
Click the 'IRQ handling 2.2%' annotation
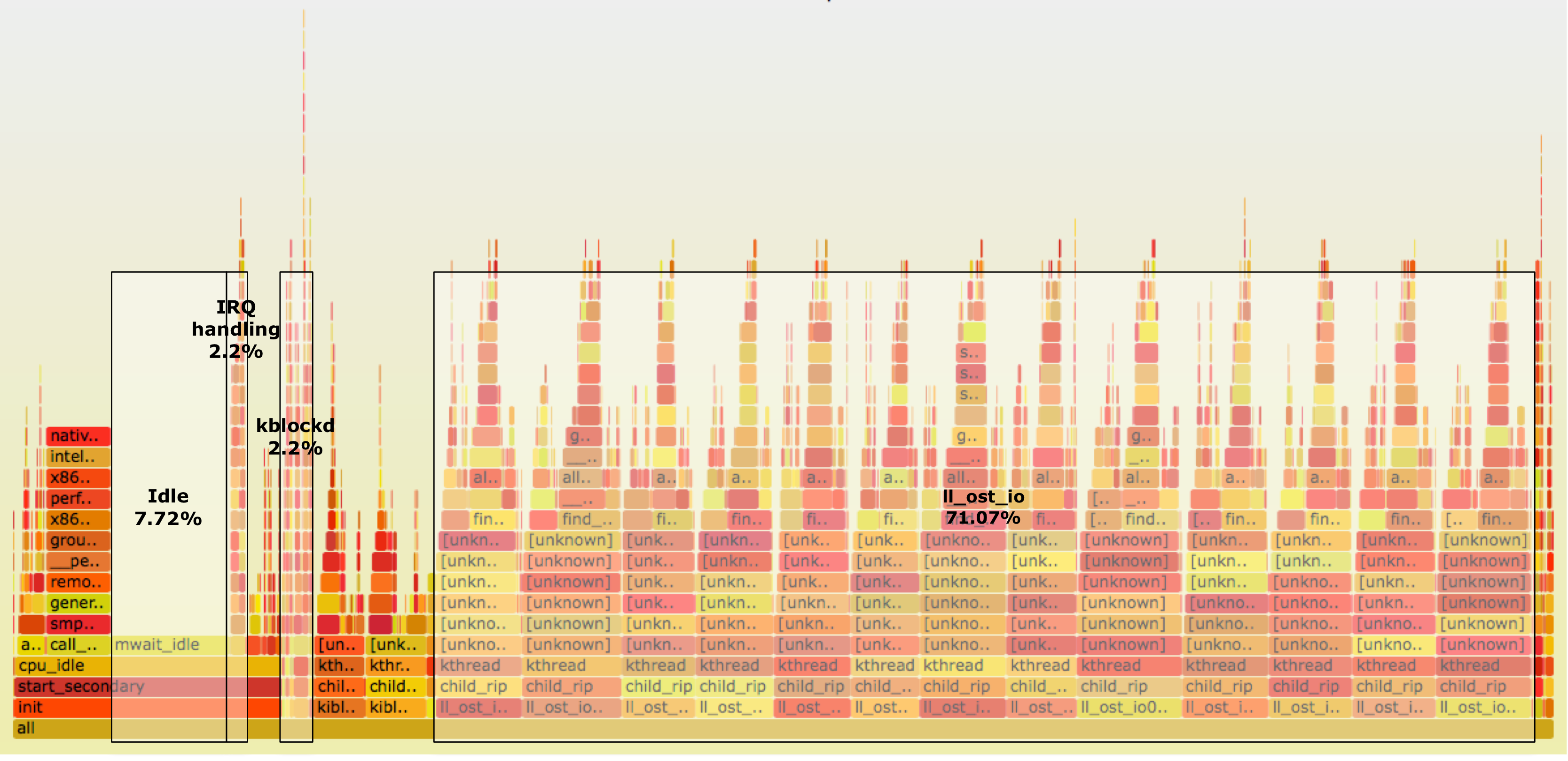pos(235,330)
